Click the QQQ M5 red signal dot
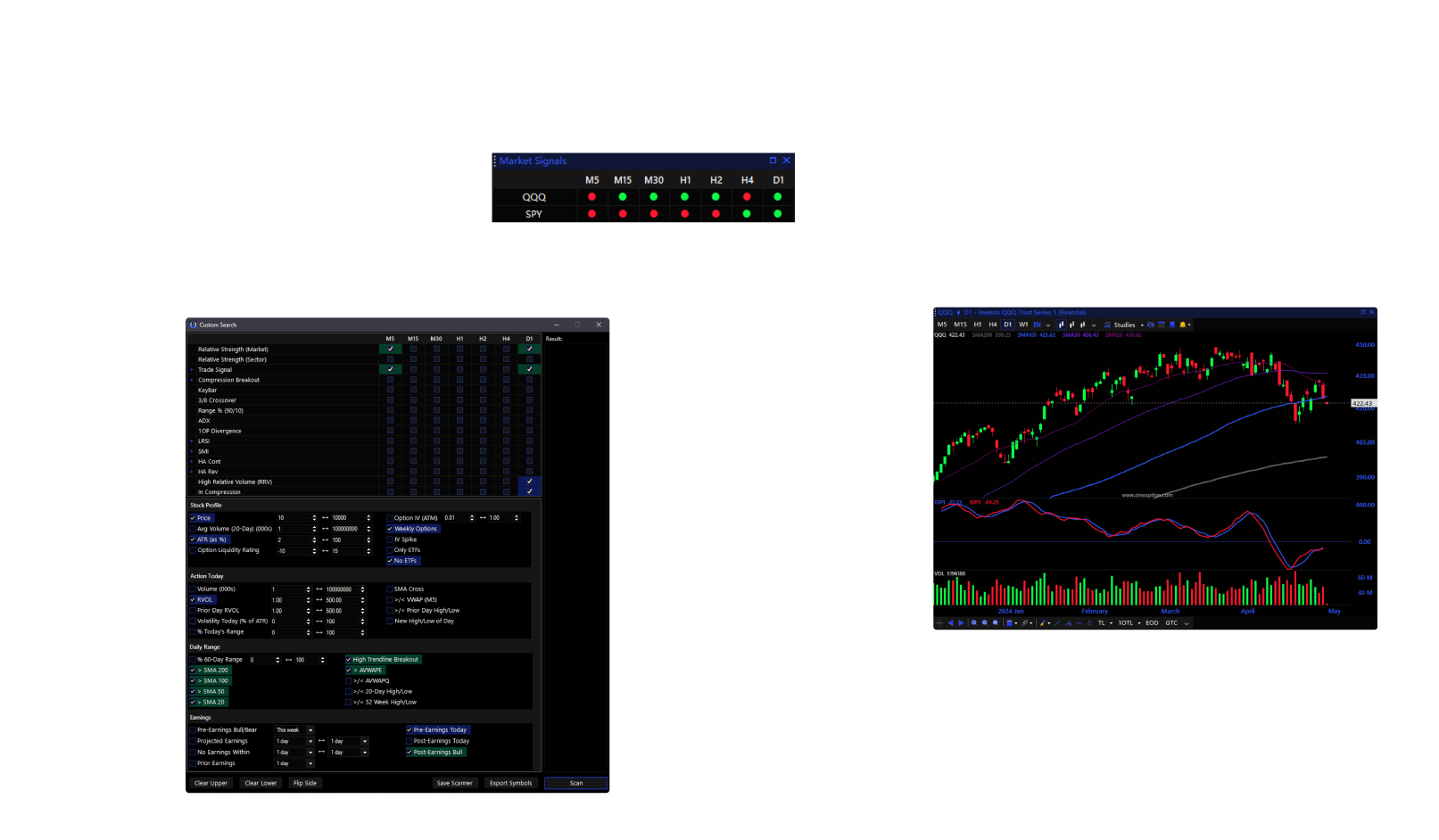The image size is (1439, 840). (591, 197)
